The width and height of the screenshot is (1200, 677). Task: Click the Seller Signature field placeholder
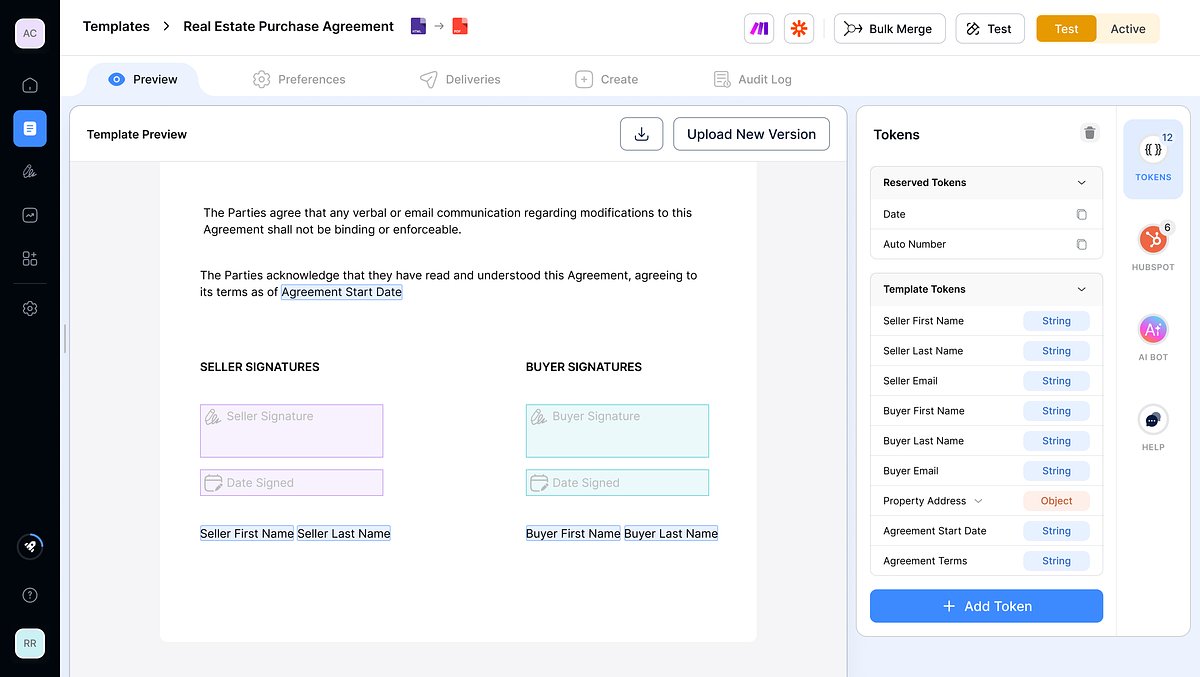[x=291, y=430]
